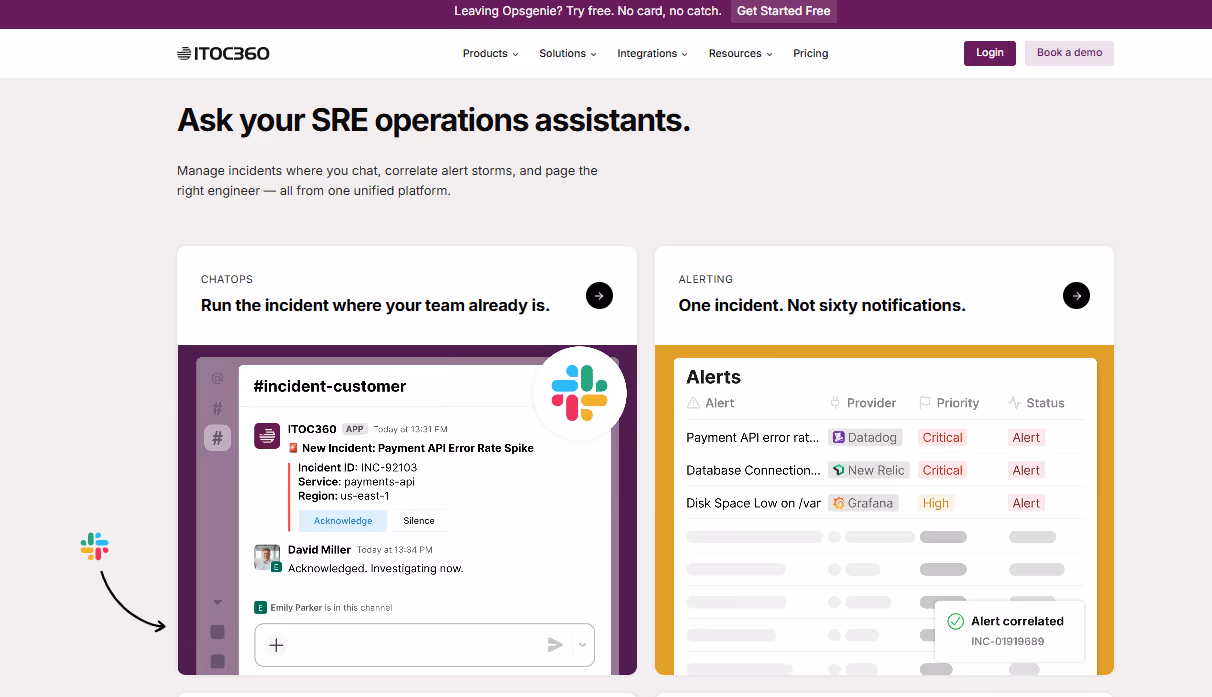Viewport: 1212px width, 697px height.
Task: Click the Payment API error rate alert row
Action: [x=885, y=437]
